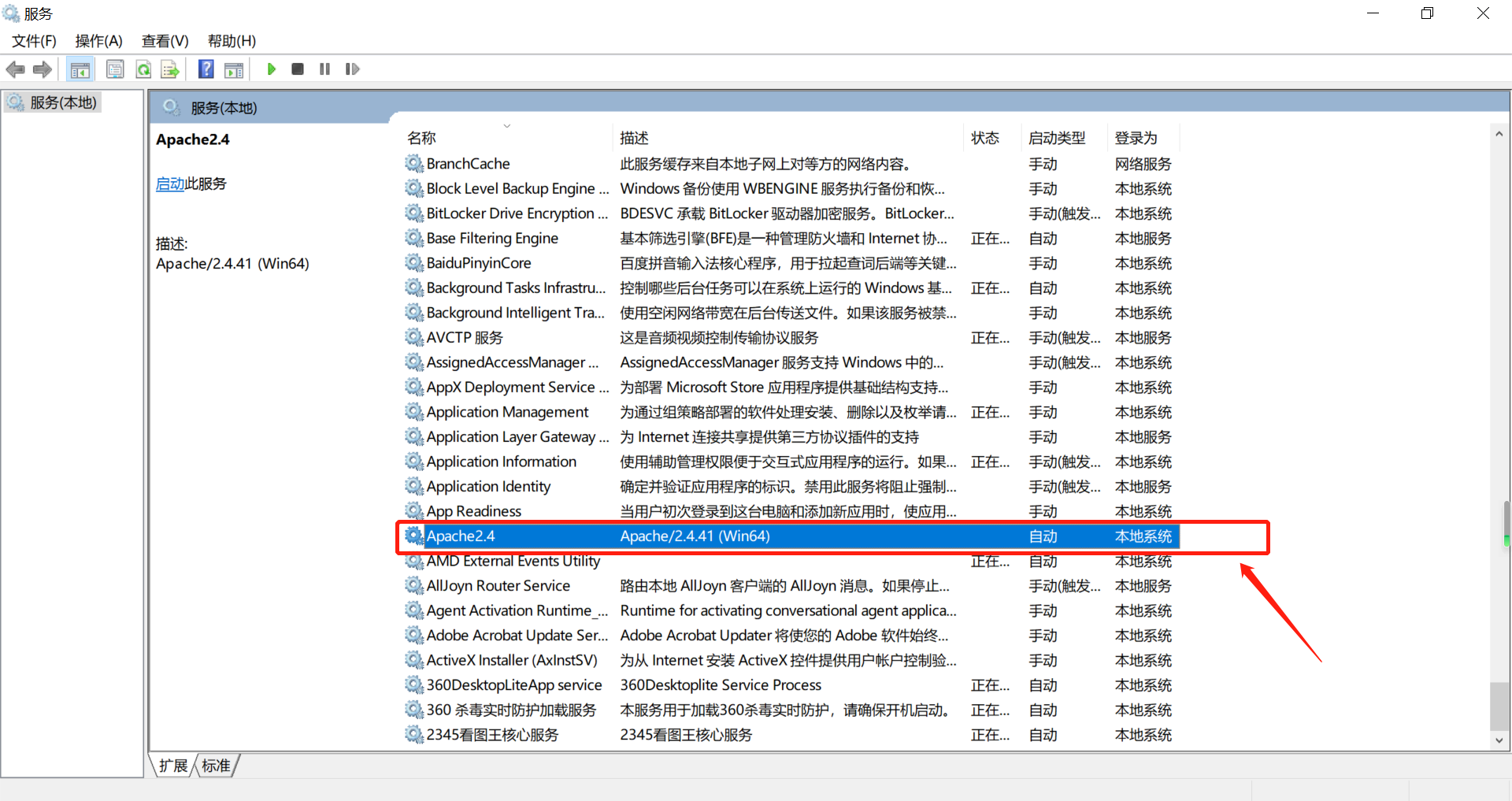Select 2345看图王核心服务 row
1512x801 pixels.
tap(791, 735)
